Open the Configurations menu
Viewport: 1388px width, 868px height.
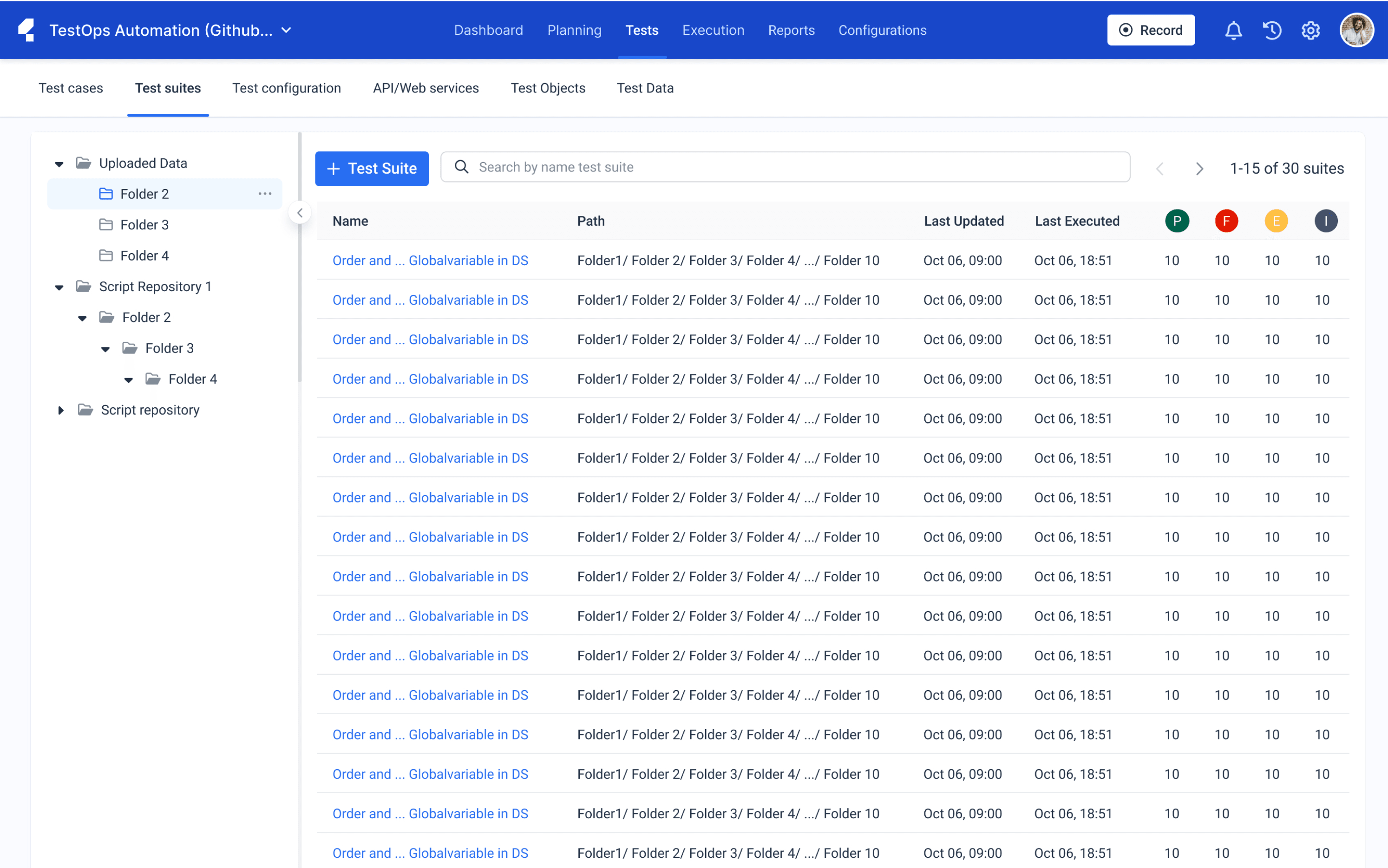click(882, 30)
